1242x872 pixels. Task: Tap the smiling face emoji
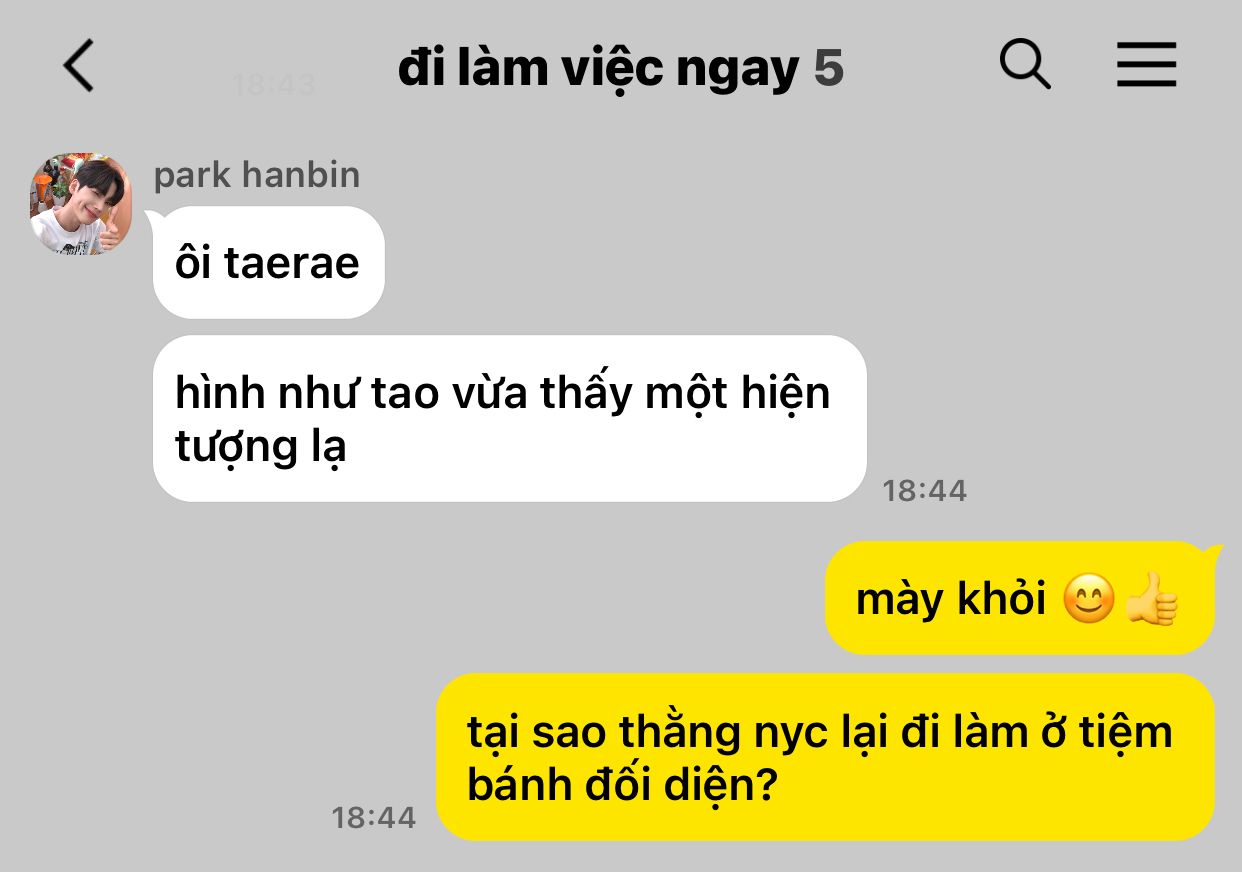tap(1088, 599)
